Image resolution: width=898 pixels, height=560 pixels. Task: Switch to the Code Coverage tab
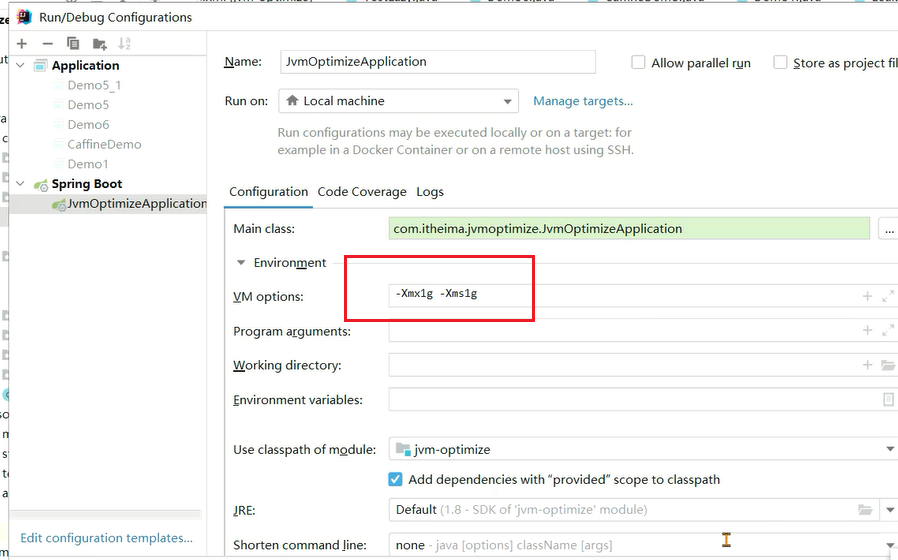coord(362,192)
